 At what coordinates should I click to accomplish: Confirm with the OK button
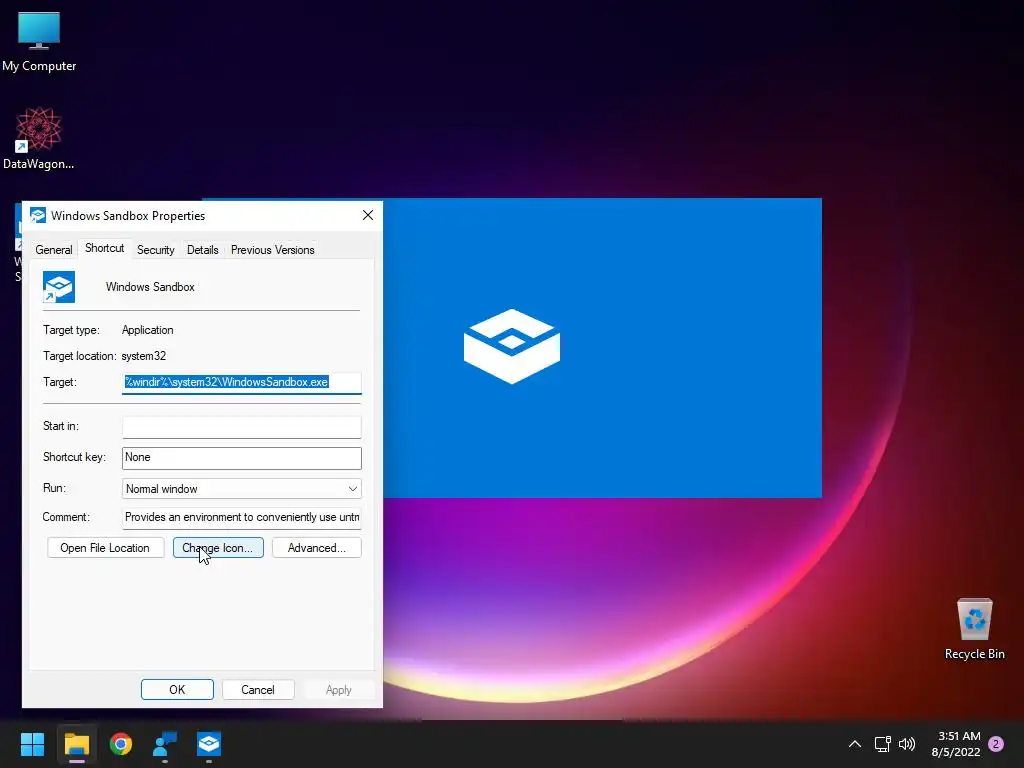pos(177,690)
